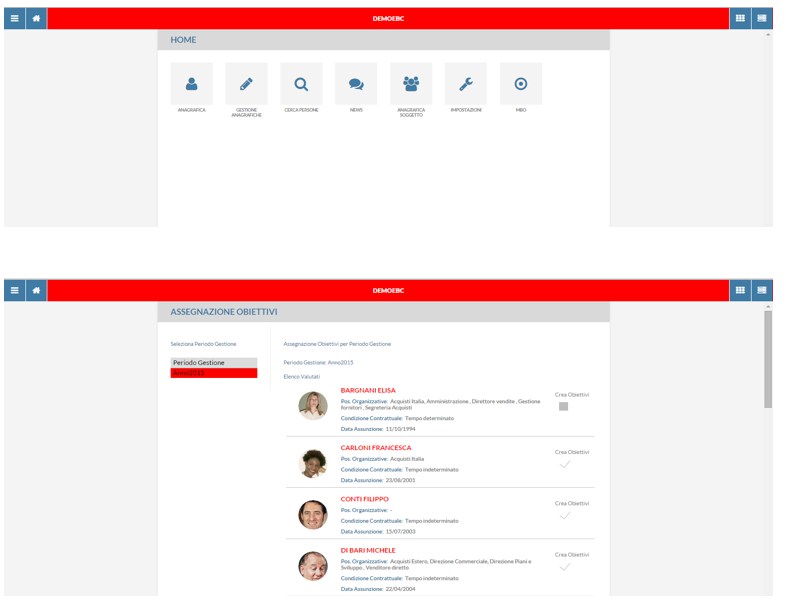
Task: Click scroll up arrow in Assegnazione Obiettivi window
Action: click(x=768, y=306)
